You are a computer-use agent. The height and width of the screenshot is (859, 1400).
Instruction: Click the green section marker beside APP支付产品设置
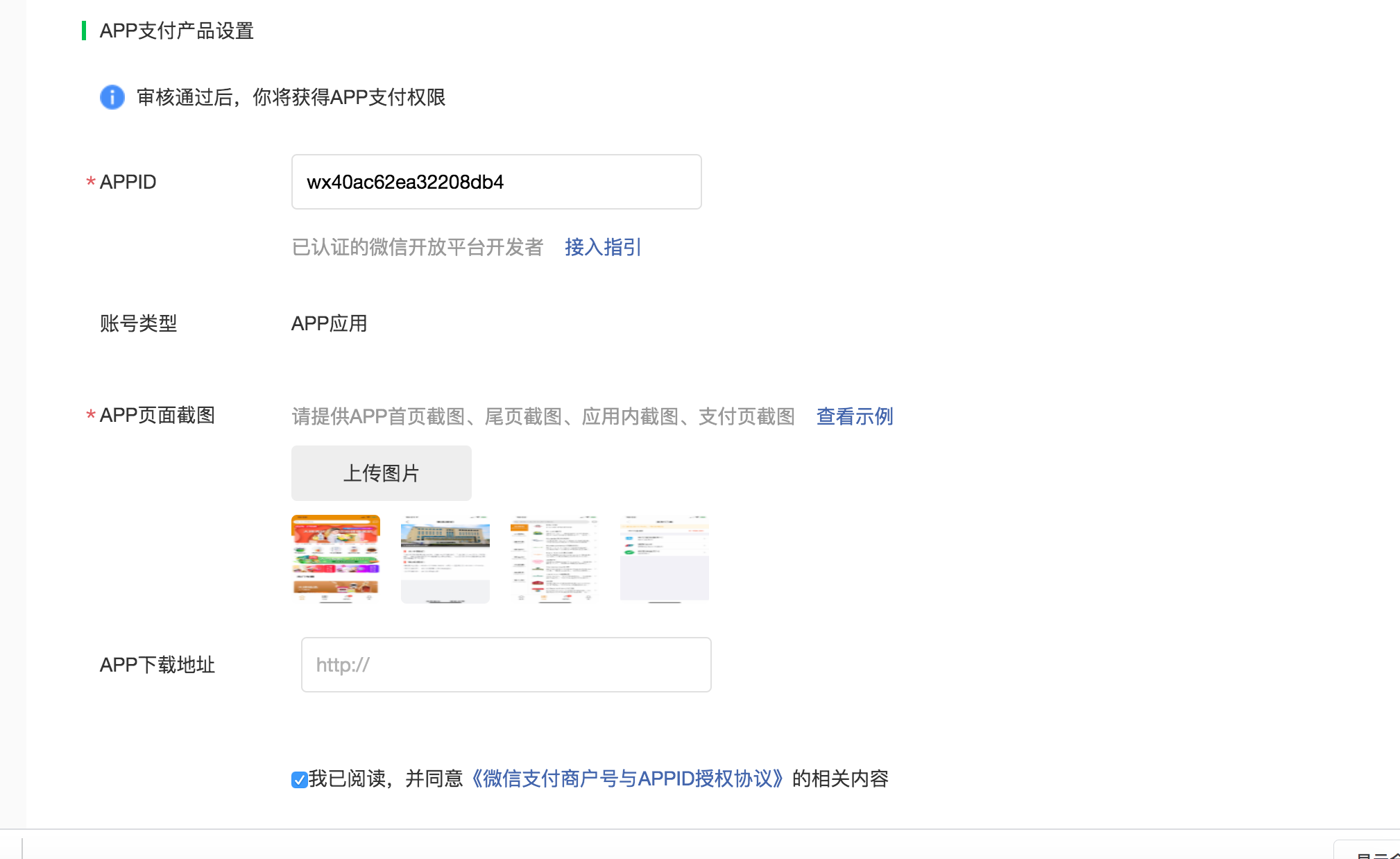84,31
